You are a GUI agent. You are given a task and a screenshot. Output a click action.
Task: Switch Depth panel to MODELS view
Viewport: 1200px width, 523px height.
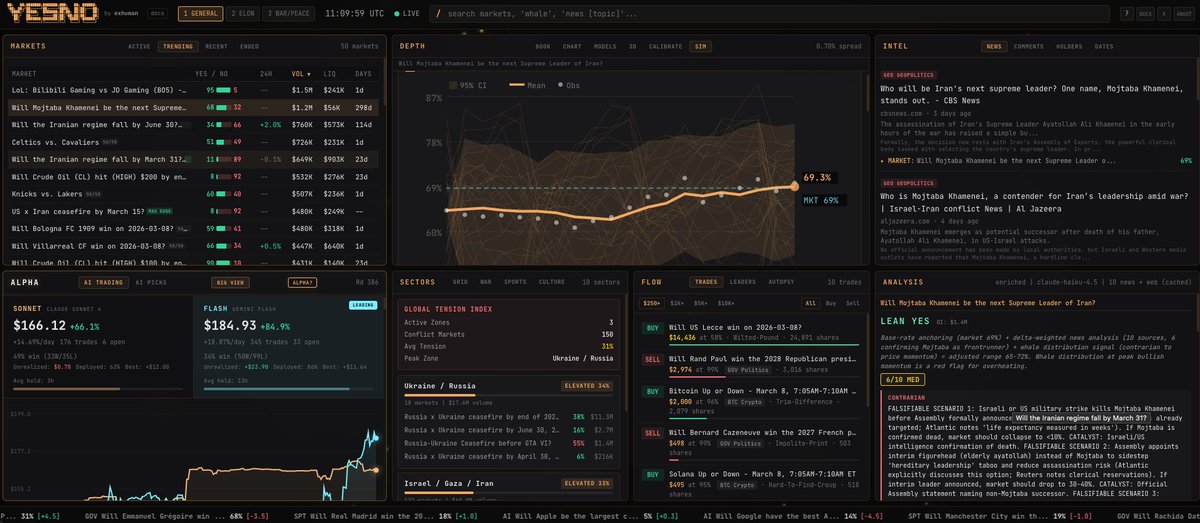(604, 46)
